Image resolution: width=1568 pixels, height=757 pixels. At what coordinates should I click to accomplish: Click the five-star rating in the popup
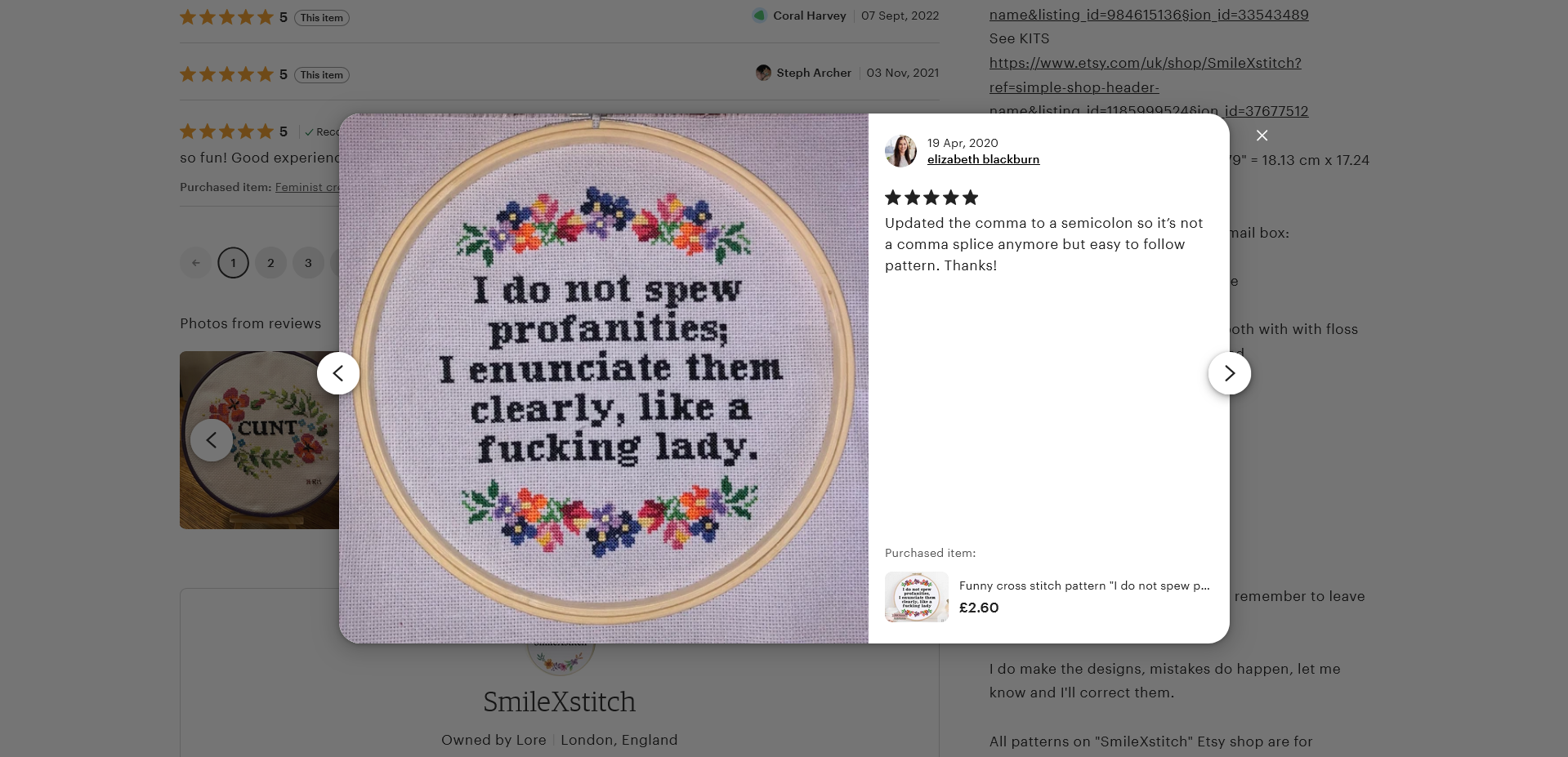pyautogui.click(x=931, y=198)
